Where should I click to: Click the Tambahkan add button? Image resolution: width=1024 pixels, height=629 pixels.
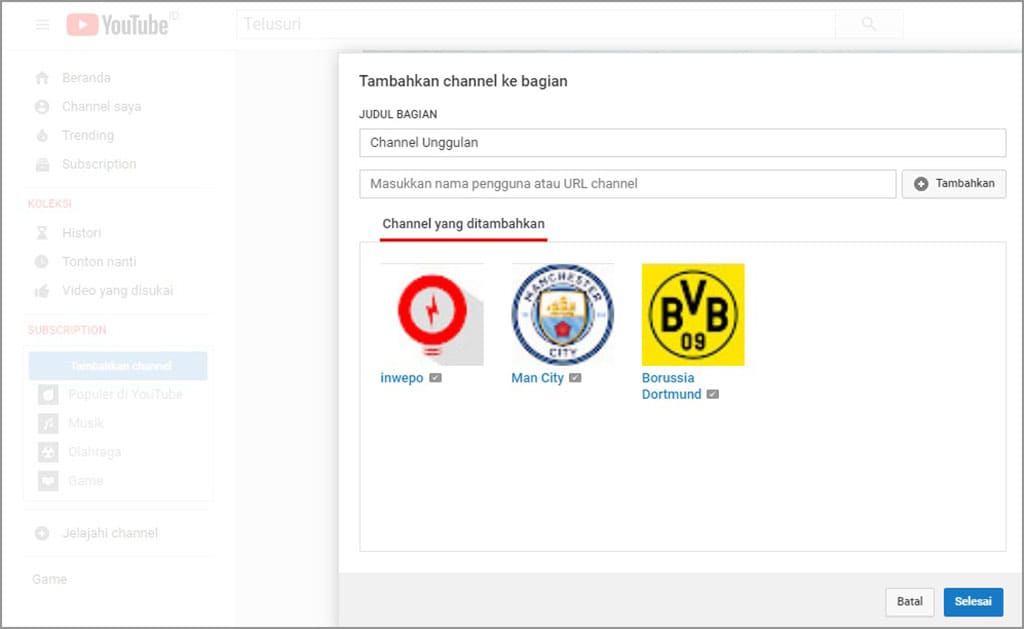[953, 184]
